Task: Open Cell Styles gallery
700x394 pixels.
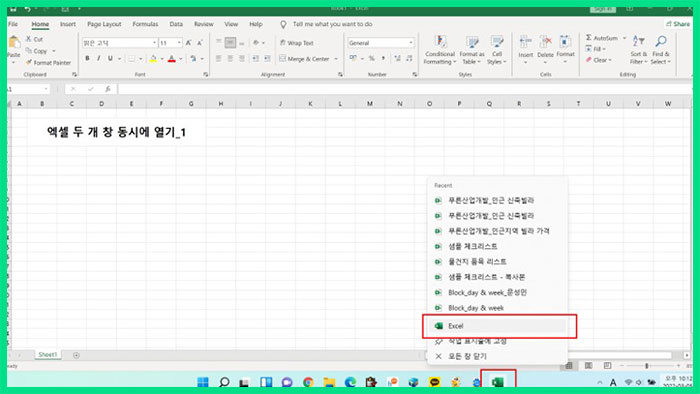Action: (x=497, y=50)
